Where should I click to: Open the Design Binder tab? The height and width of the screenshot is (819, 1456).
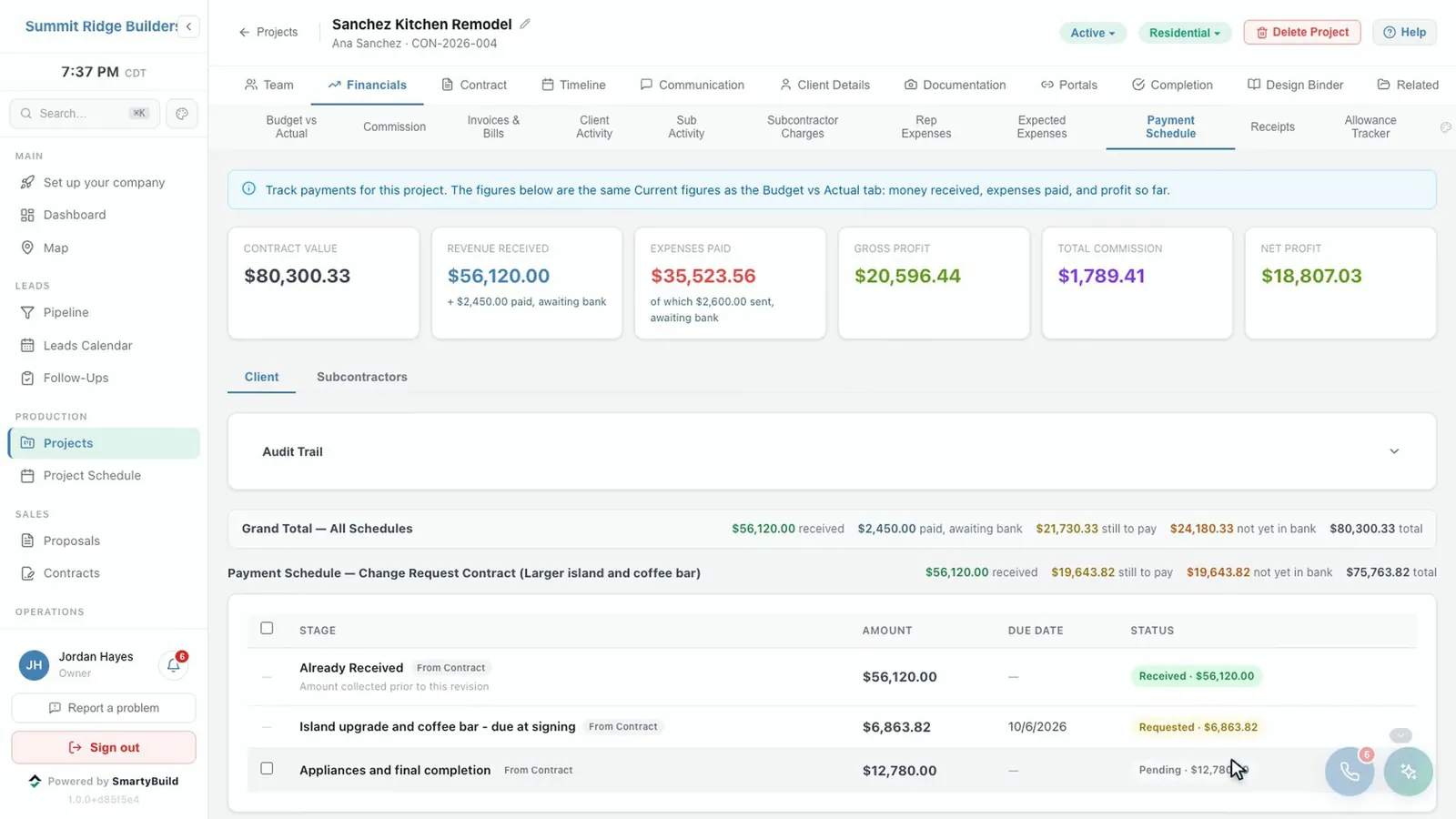pos(1295,85)
